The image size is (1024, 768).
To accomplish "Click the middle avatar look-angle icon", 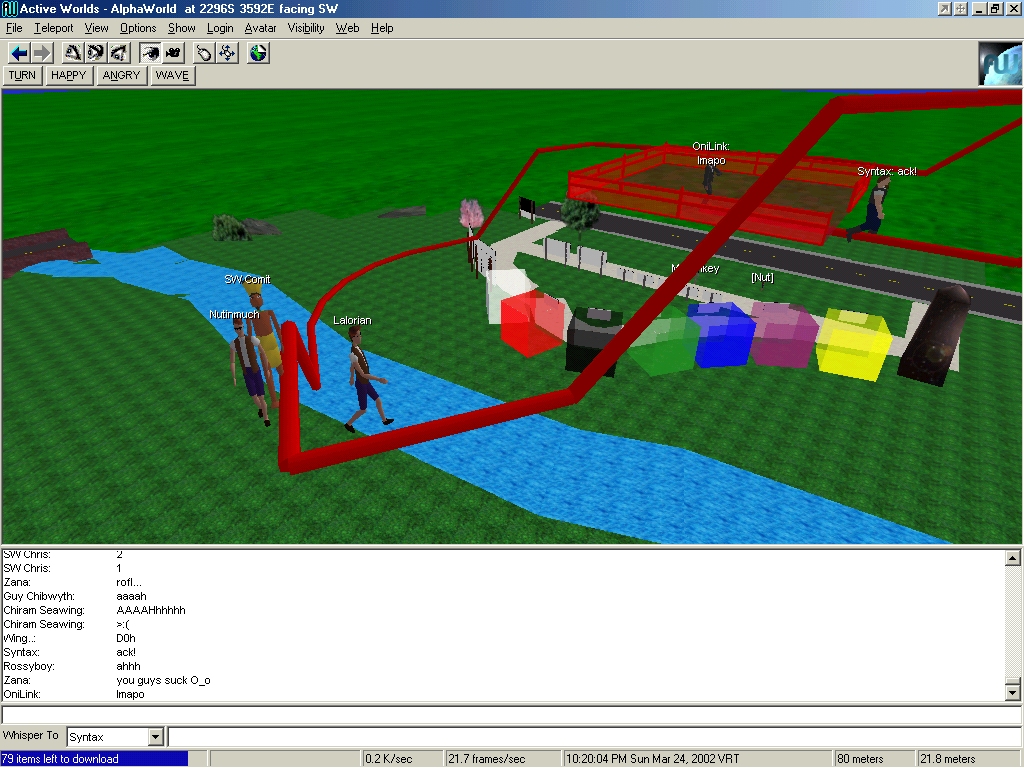I will 96,53.
